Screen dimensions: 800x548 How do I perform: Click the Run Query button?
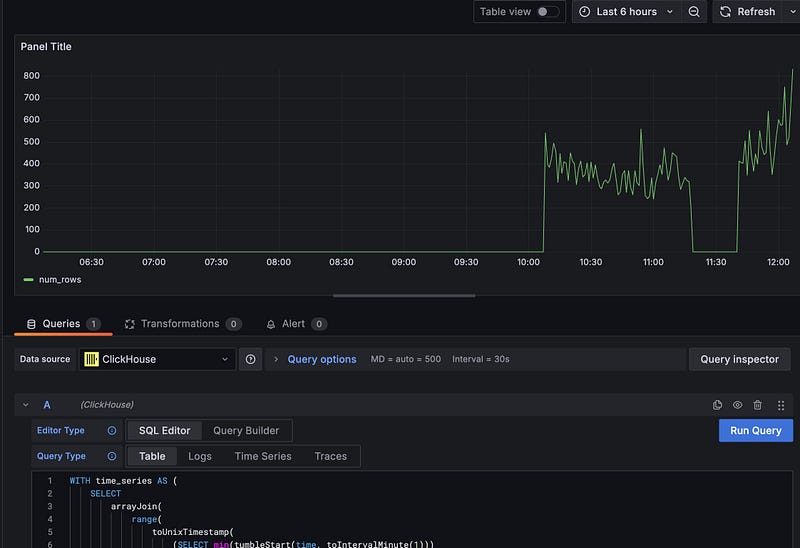755,430
